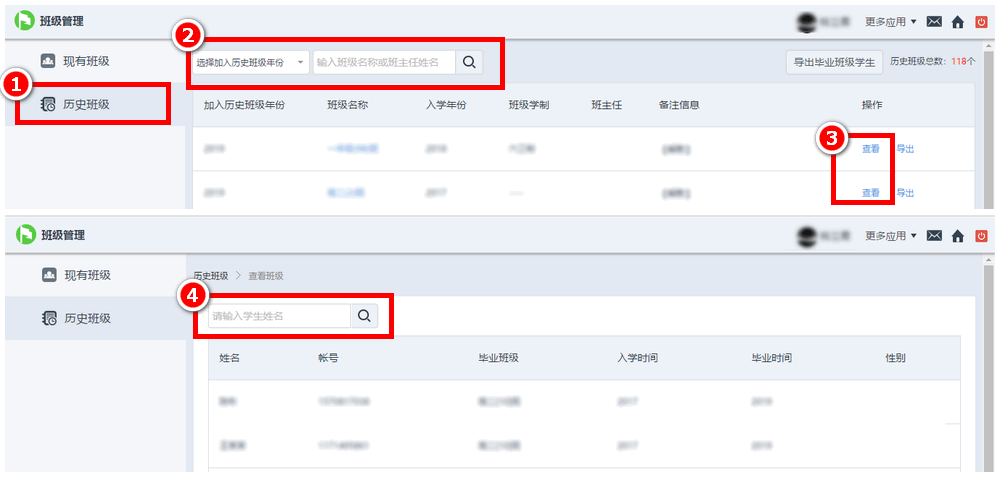Screen dimensions: 1000x477
Task: Click the 导出毕业班级学生 button
Action: 834,63
